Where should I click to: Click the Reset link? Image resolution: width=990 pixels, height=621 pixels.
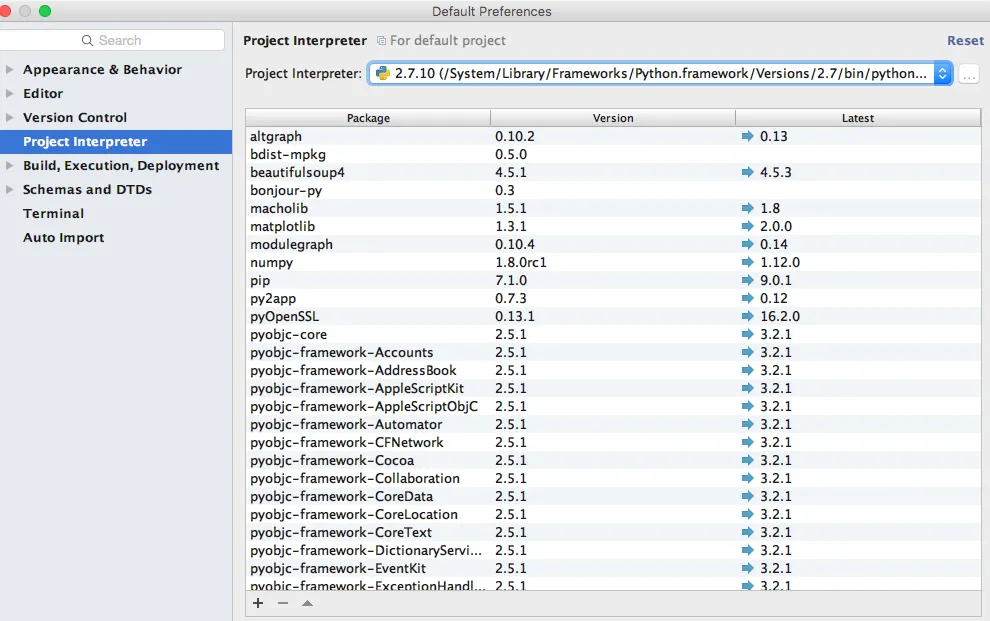(965, 41)
